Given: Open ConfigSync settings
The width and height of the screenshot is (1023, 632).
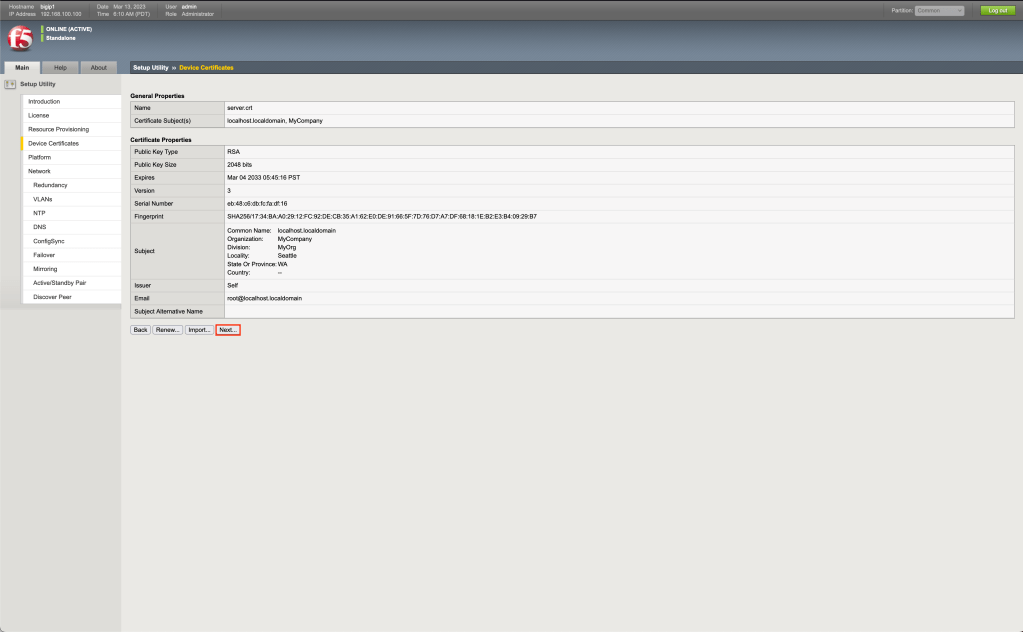Looking at the screenshot, I should click(x=49, y=241).
